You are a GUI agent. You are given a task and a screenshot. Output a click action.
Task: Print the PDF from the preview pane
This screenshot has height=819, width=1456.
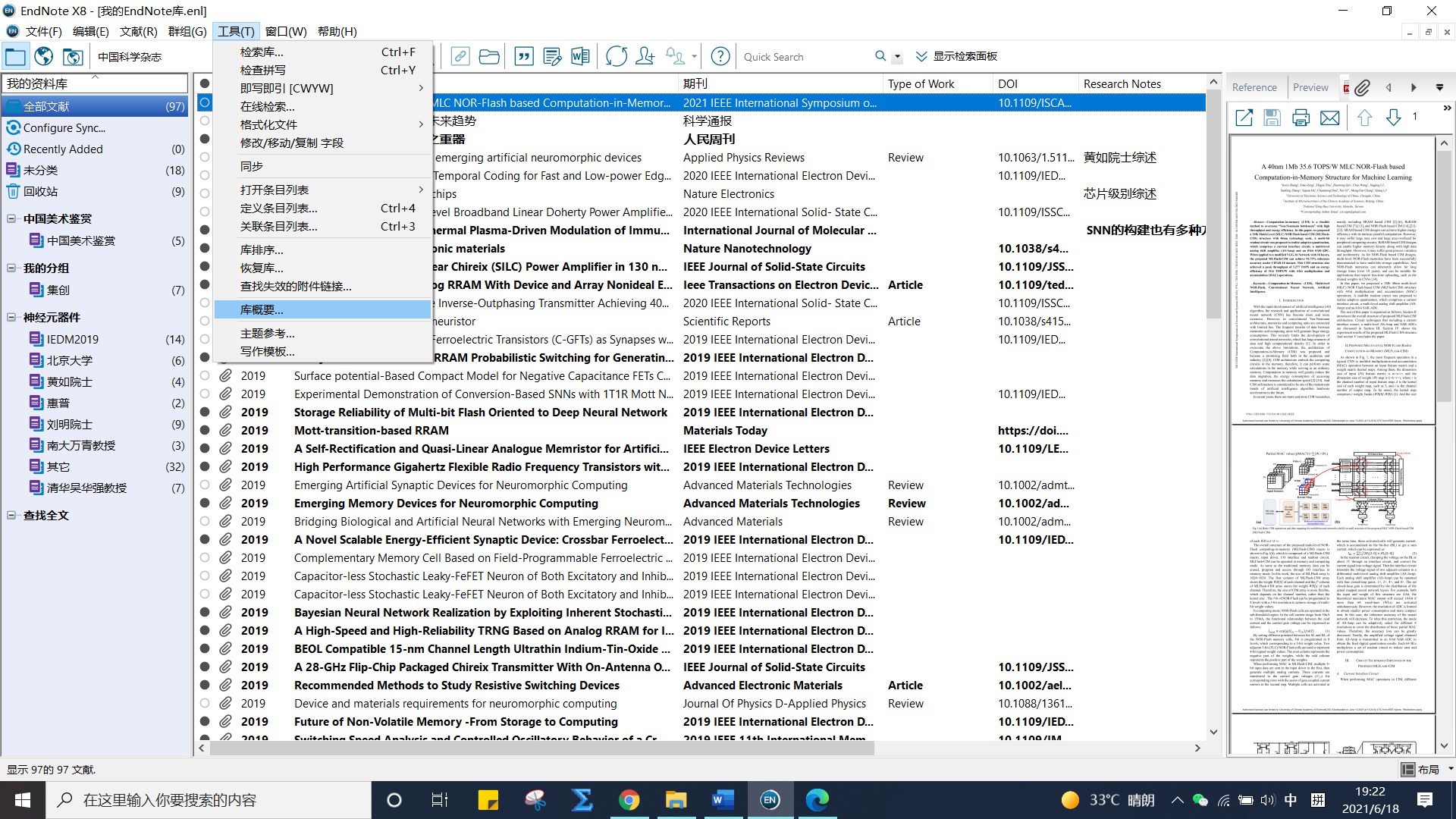pos(1301,118)
